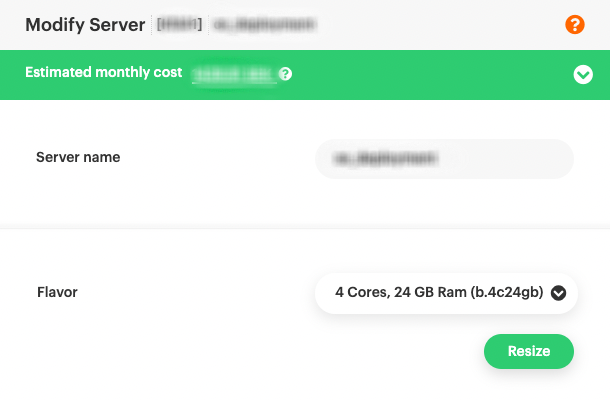Click the orange help icon in header

point(574,25)
